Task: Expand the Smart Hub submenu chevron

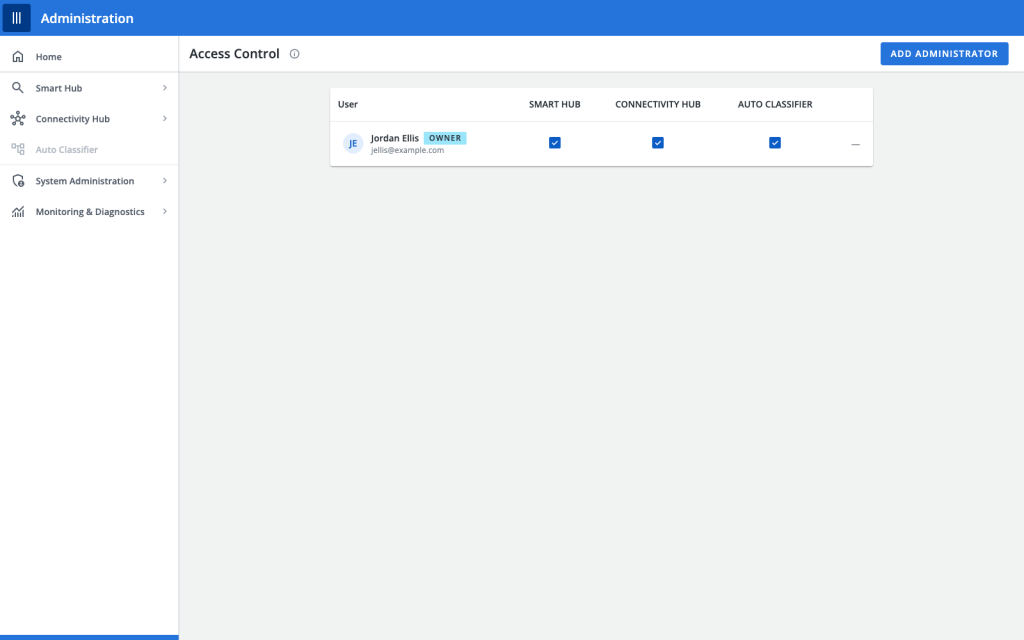Action: (165, 88)
